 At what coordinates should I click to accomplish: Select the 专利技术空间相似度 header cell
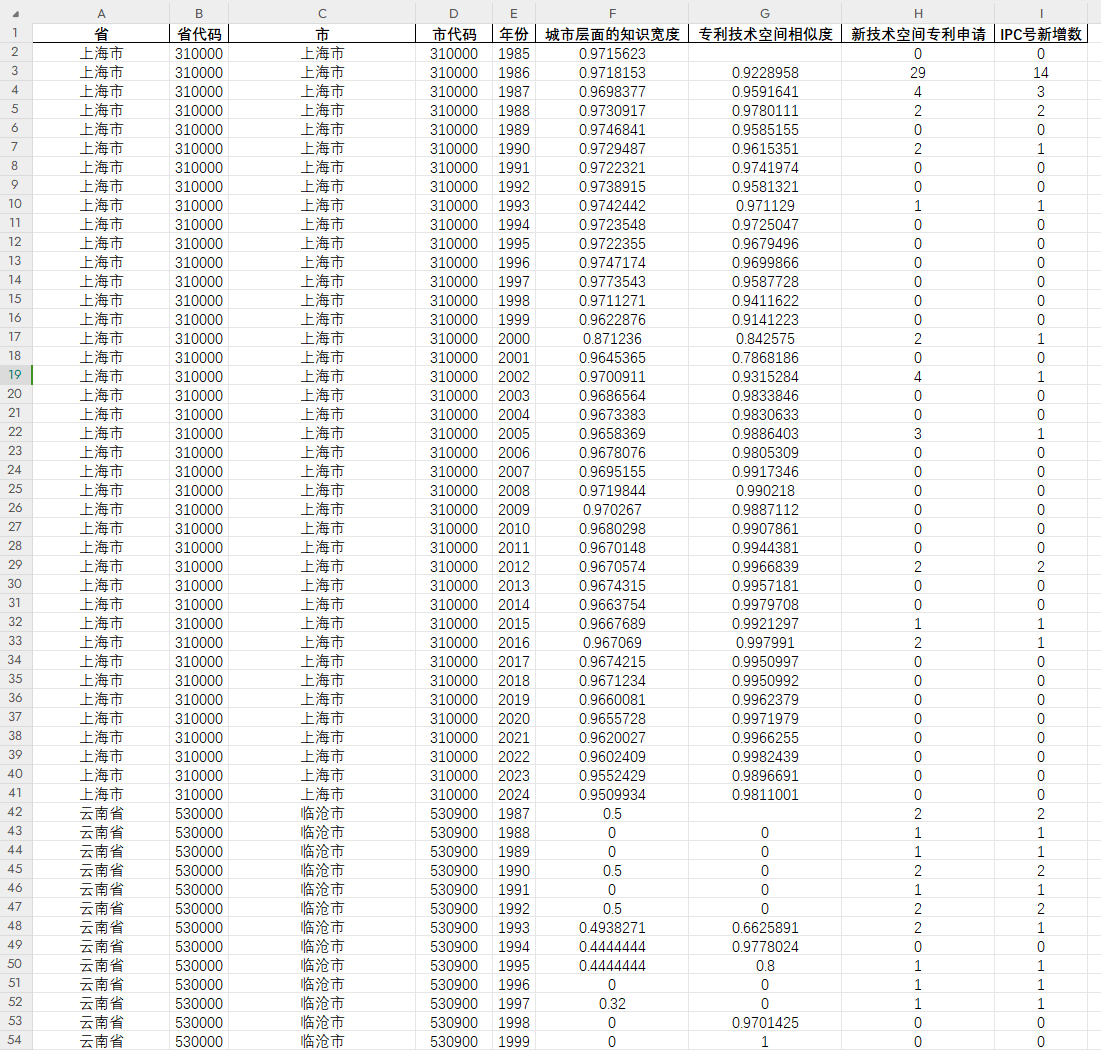(x=765, y=34)
